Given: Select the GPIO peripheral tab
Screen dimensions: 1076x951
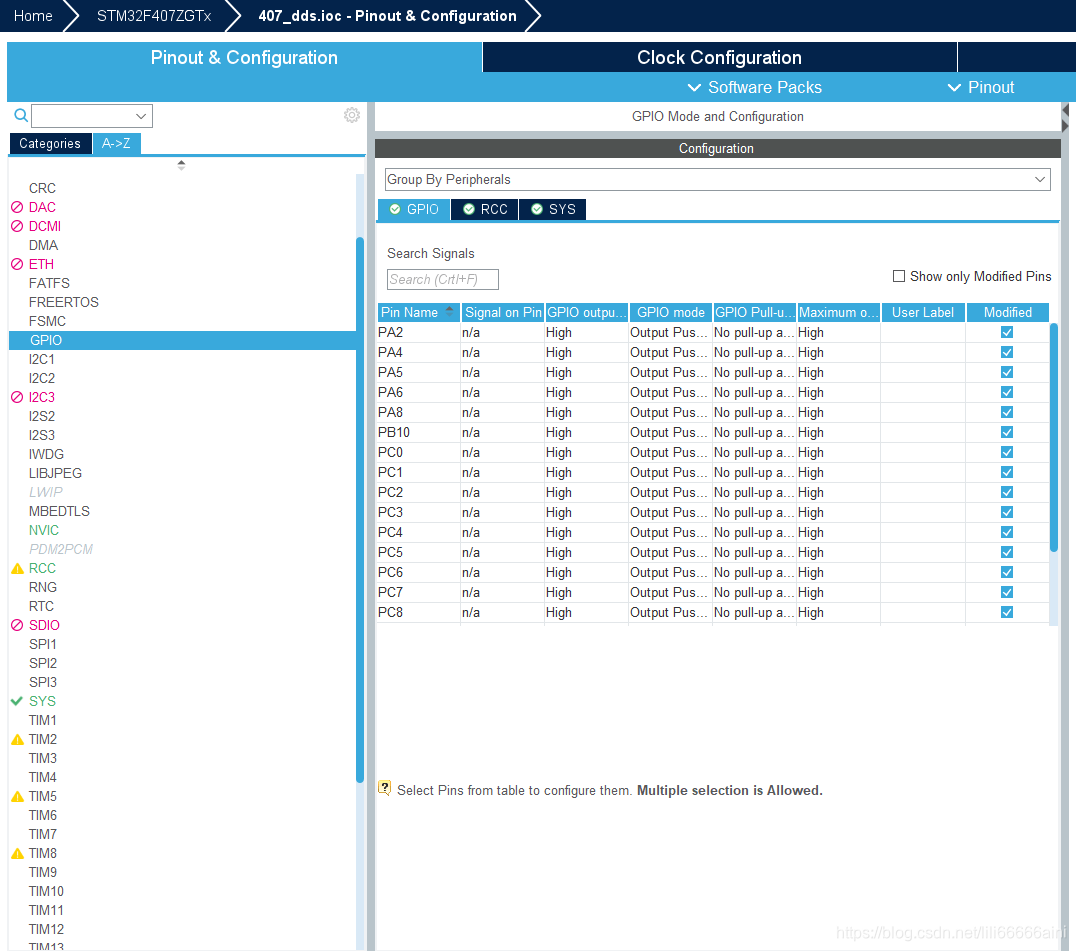Looking at the screenshot, I should [x=414, y=209].
